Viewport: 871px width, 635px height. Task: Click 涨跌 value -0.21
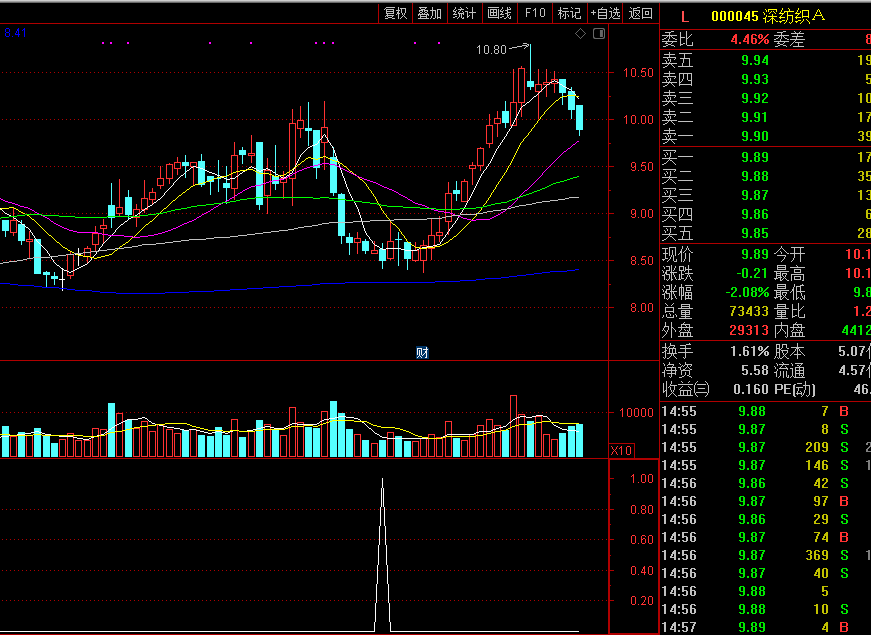pos(752,273)
